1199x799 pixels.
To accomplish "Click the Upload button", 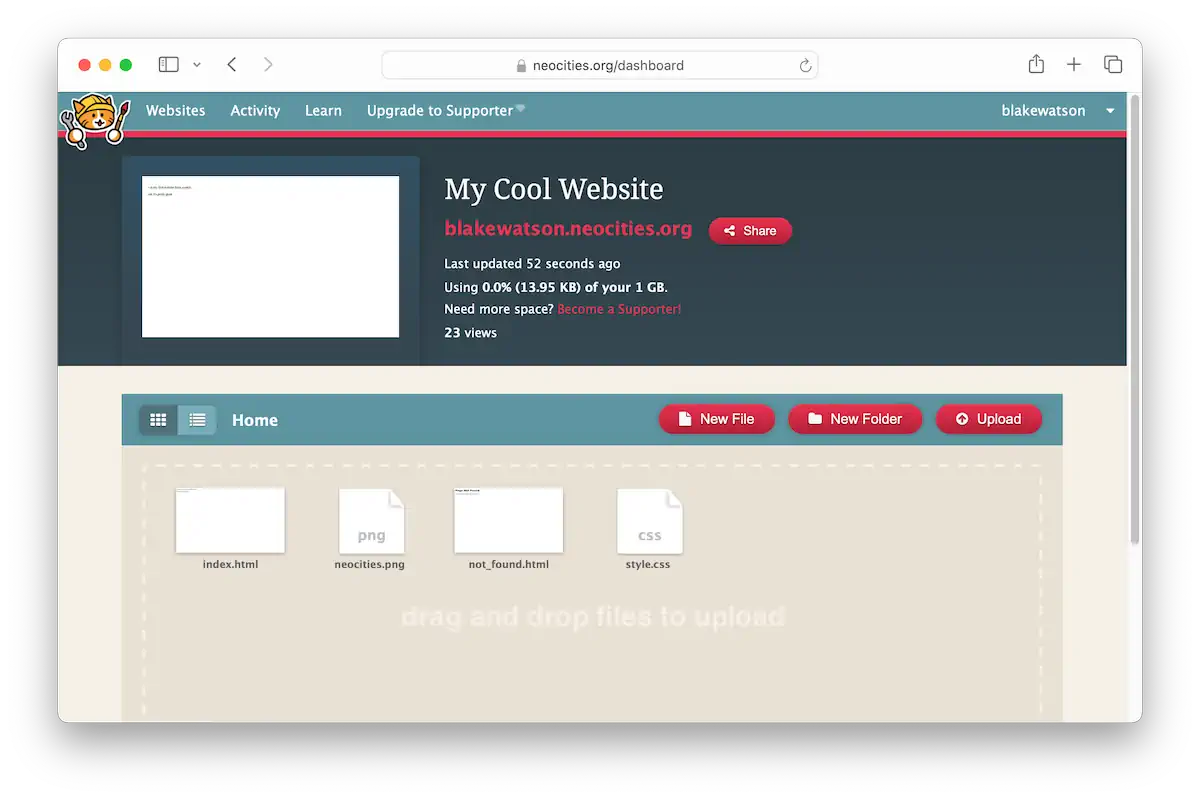I will (x=988, y=418).
